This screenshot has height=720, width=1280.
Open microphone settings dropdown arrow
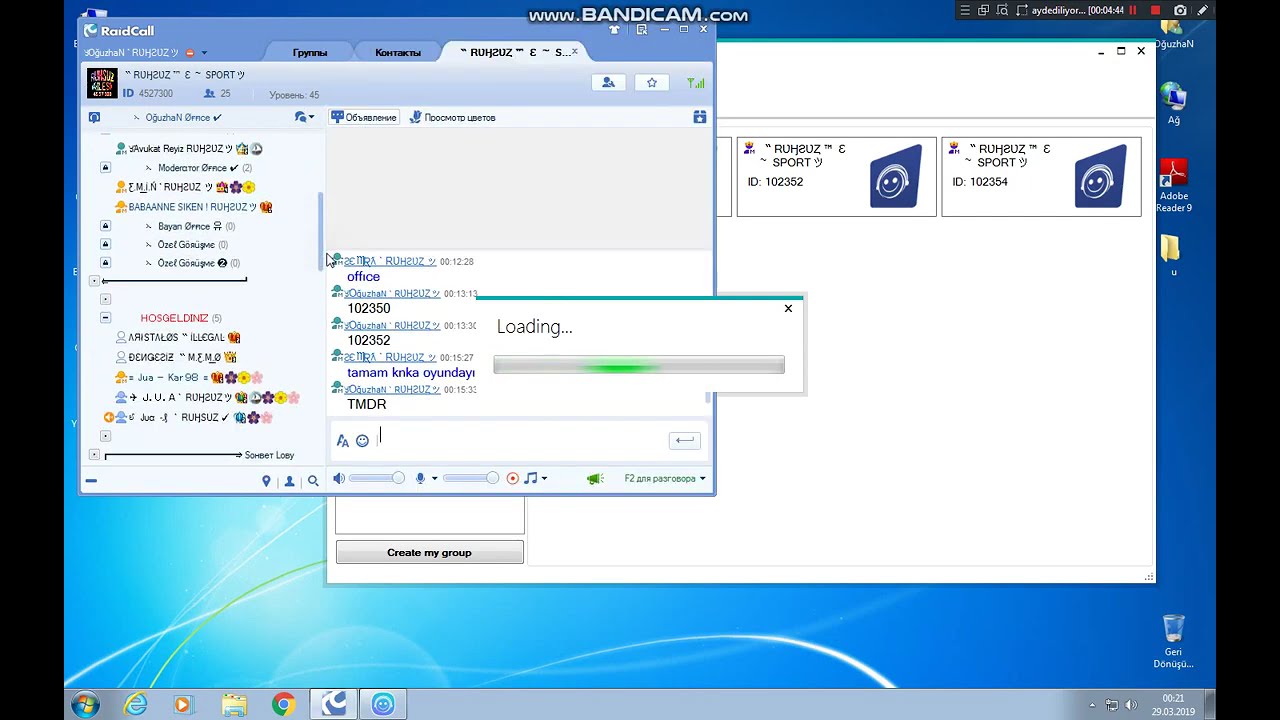click(x=433, y=478)
